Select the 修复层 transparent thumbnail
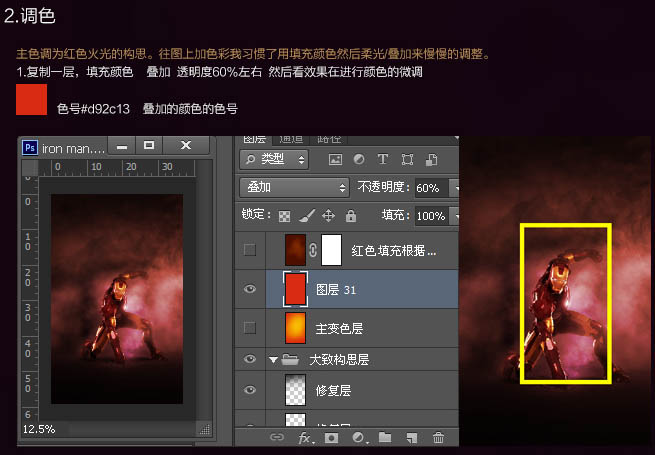 point(295,390)
